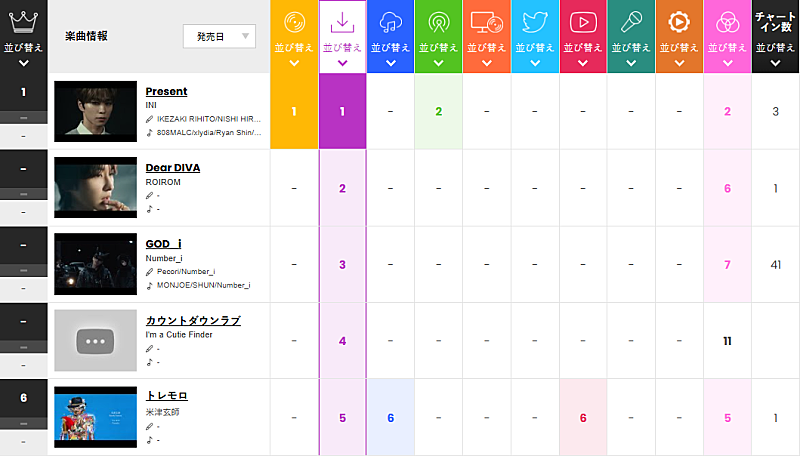Open the 発売日 sort dropdown

point(219,36)
